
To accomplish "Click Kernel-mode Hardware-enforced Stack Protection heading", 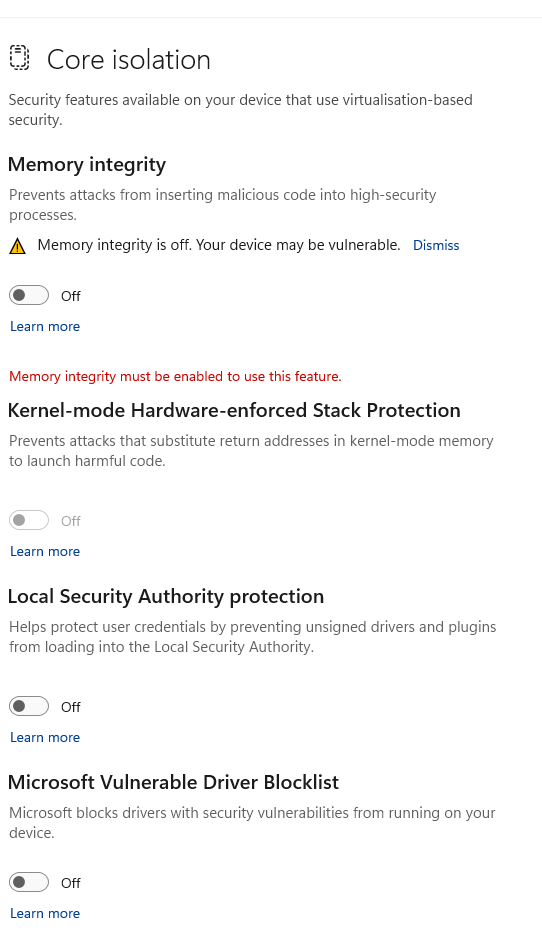I will 234,410.
